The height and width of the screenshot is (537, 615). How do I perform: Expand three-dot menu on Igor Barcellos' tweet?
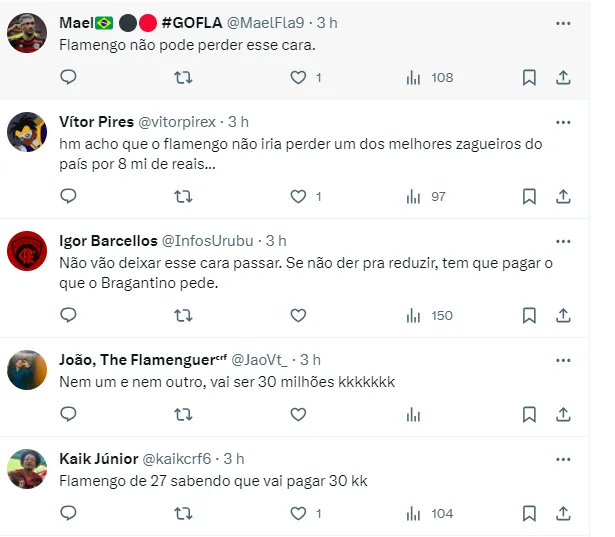click(x=563, y=241)
